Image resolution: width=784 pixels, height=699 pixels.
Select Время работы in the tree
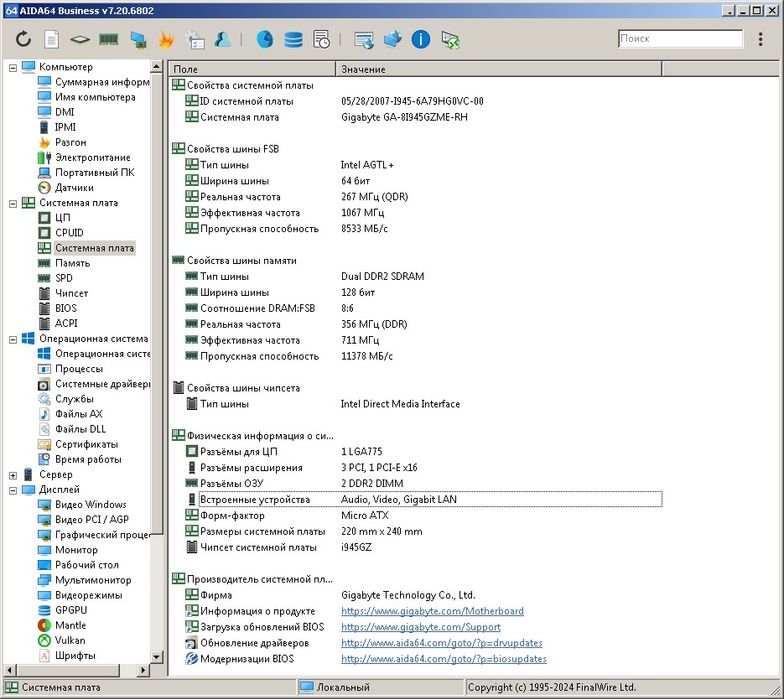pos(88,459)
